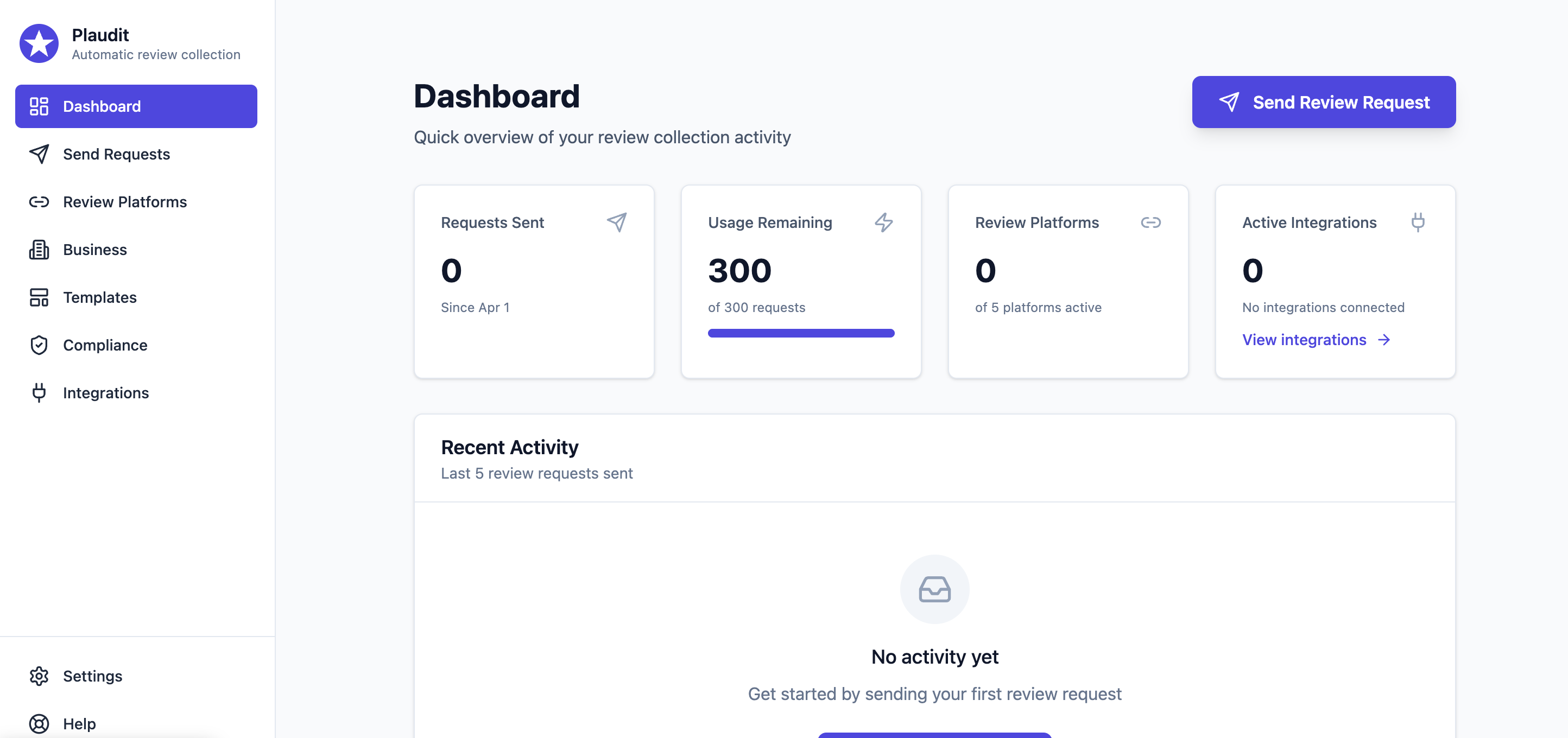The image size is (1568, 738).
Task: Select Templates in the sidebar
Action: (100, 297)
